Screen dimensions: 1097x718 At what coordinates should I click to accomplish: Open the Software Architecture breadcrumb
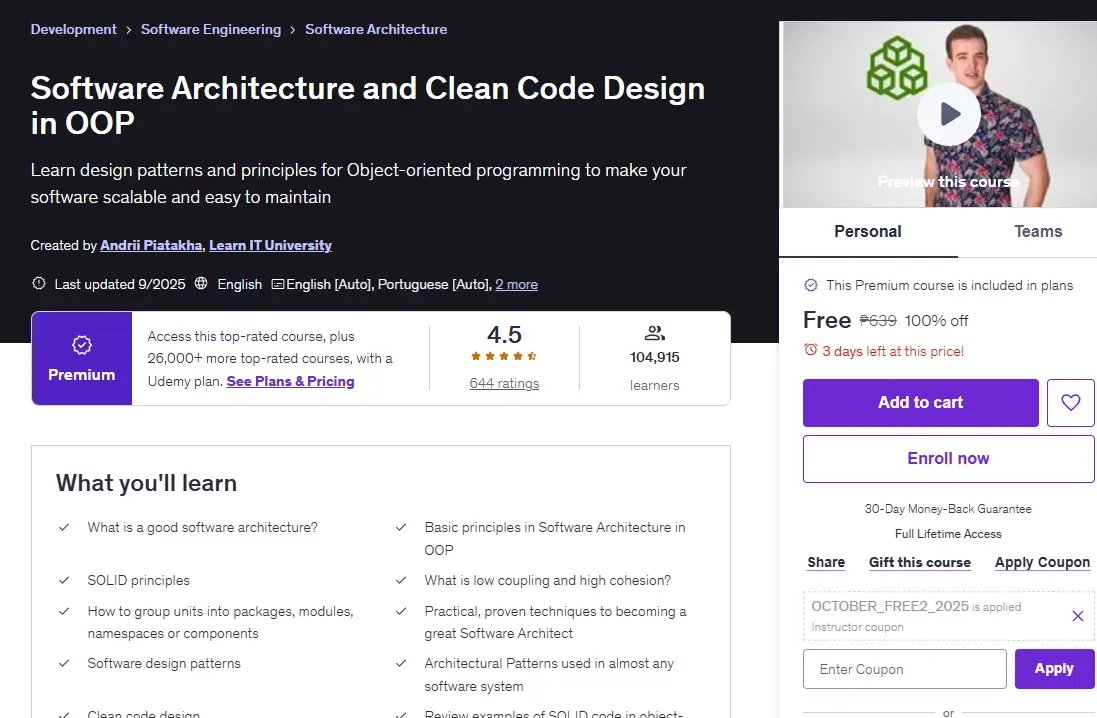(x=376, y=29)
